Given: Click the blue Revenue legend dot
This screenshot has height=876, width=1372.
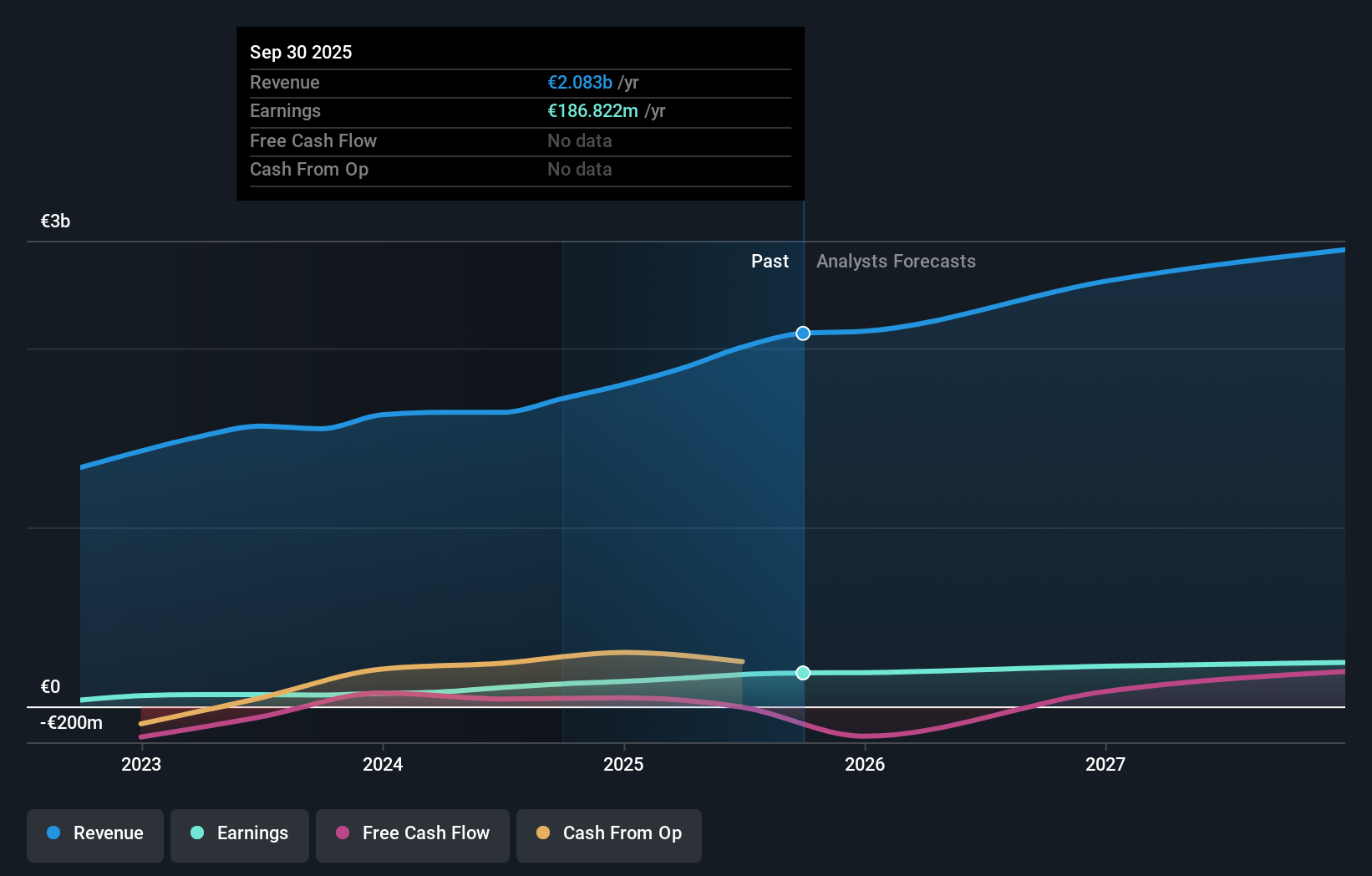Looking at the screenshot, I should click(53, 833).
